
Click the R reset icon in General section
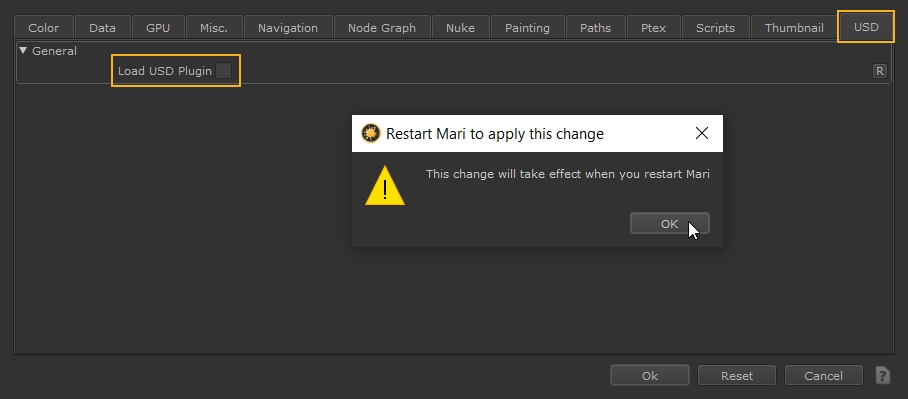tap(880, 71)
